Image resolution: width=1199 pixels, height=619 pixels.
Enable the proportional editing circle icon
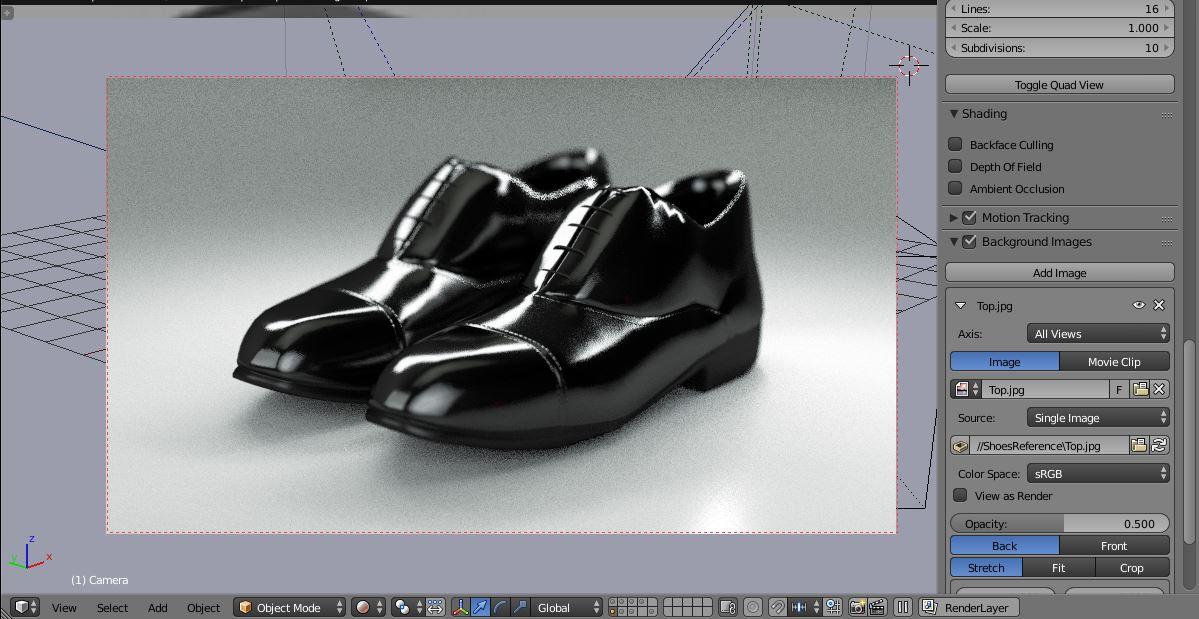(x=753, y=607)
